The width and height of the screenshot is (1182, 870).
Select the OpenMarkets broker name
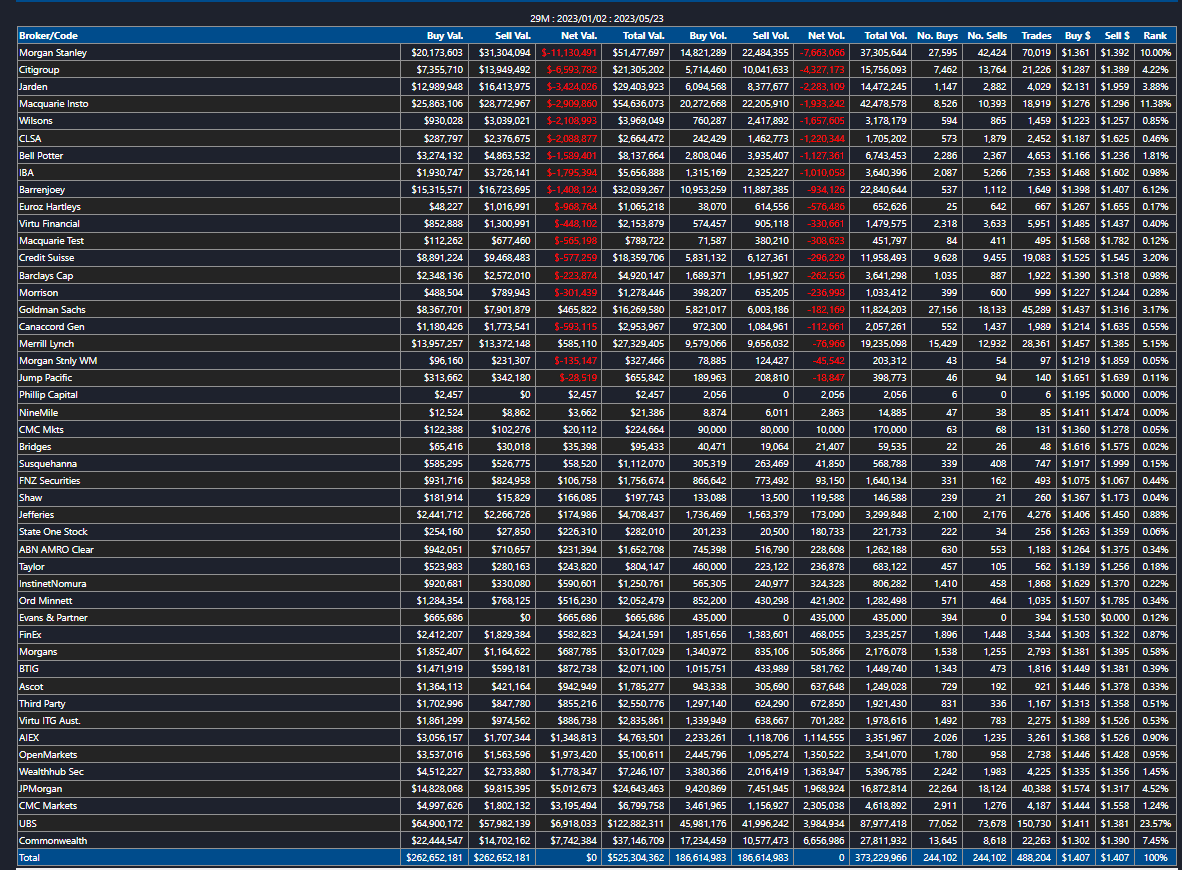pyautogui.click(x=47, y=755)
